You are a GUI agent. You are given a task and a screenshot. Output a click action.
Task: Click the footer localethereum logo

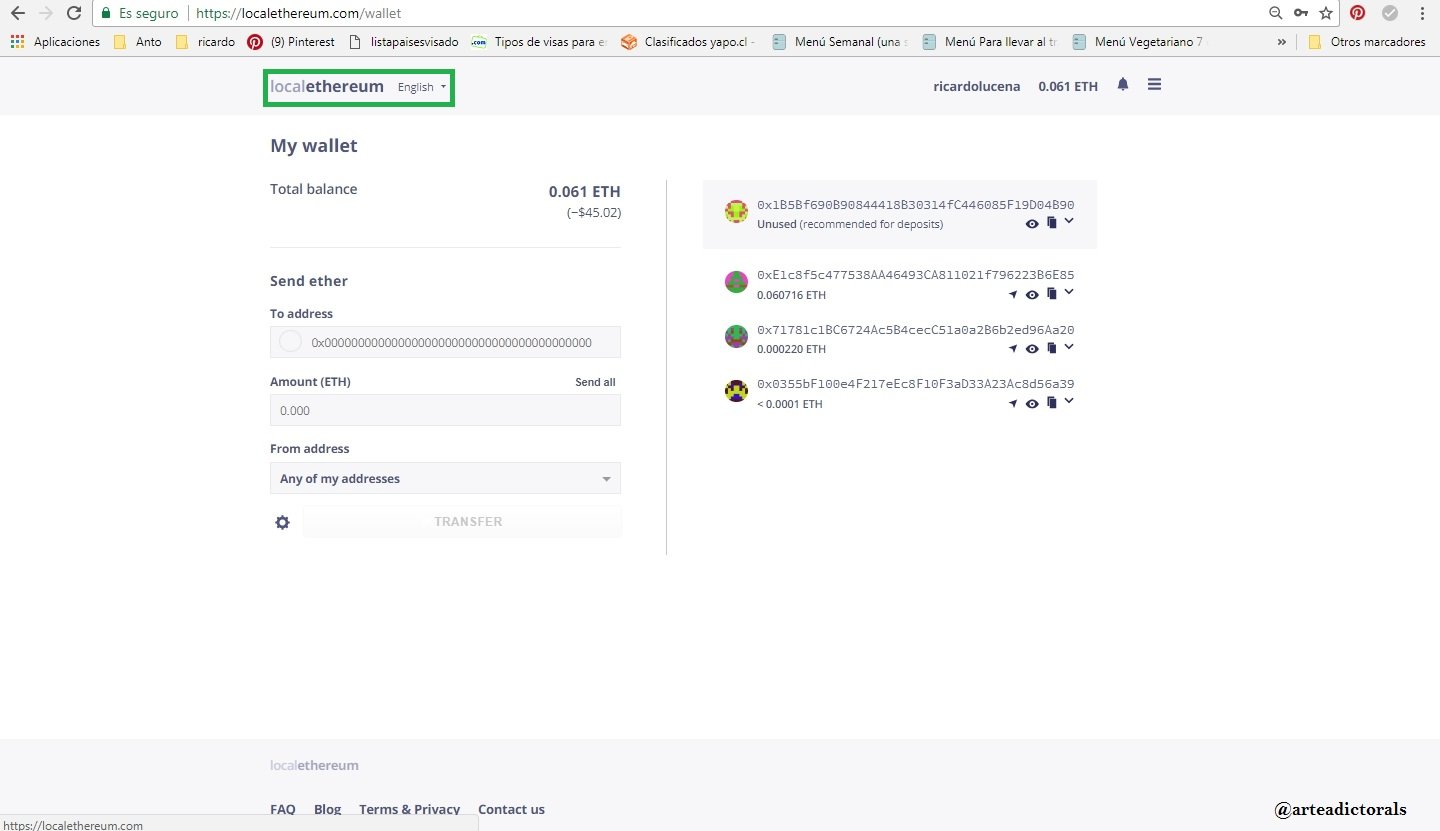pos(314,765)
